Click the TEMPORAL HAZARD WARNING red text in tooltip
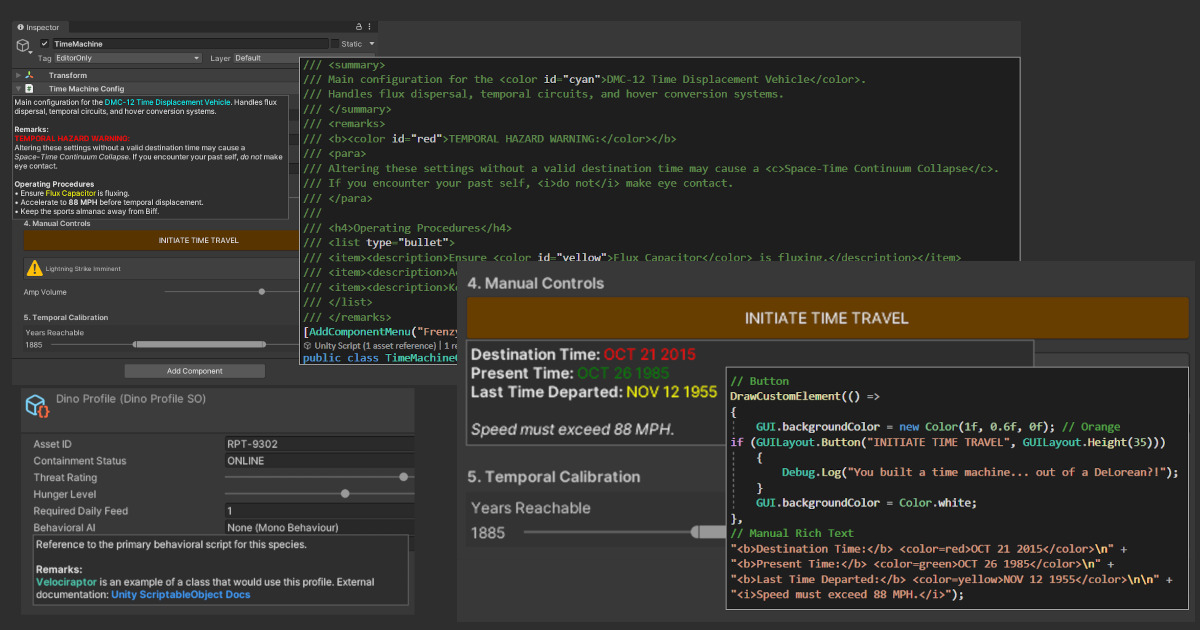 [x=72, y=138]
